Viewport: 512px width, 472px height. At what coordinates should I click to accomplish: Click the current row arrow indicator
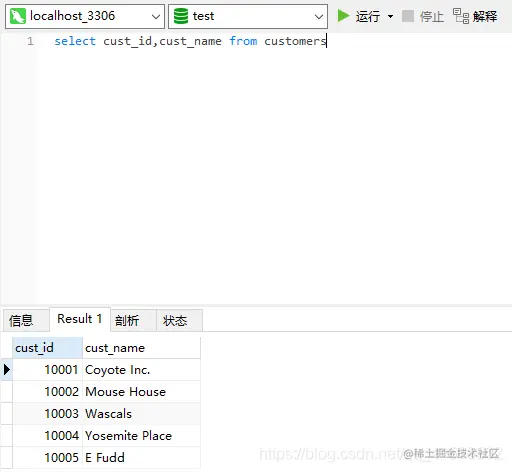pyautogui.click(x=7, y=369)
